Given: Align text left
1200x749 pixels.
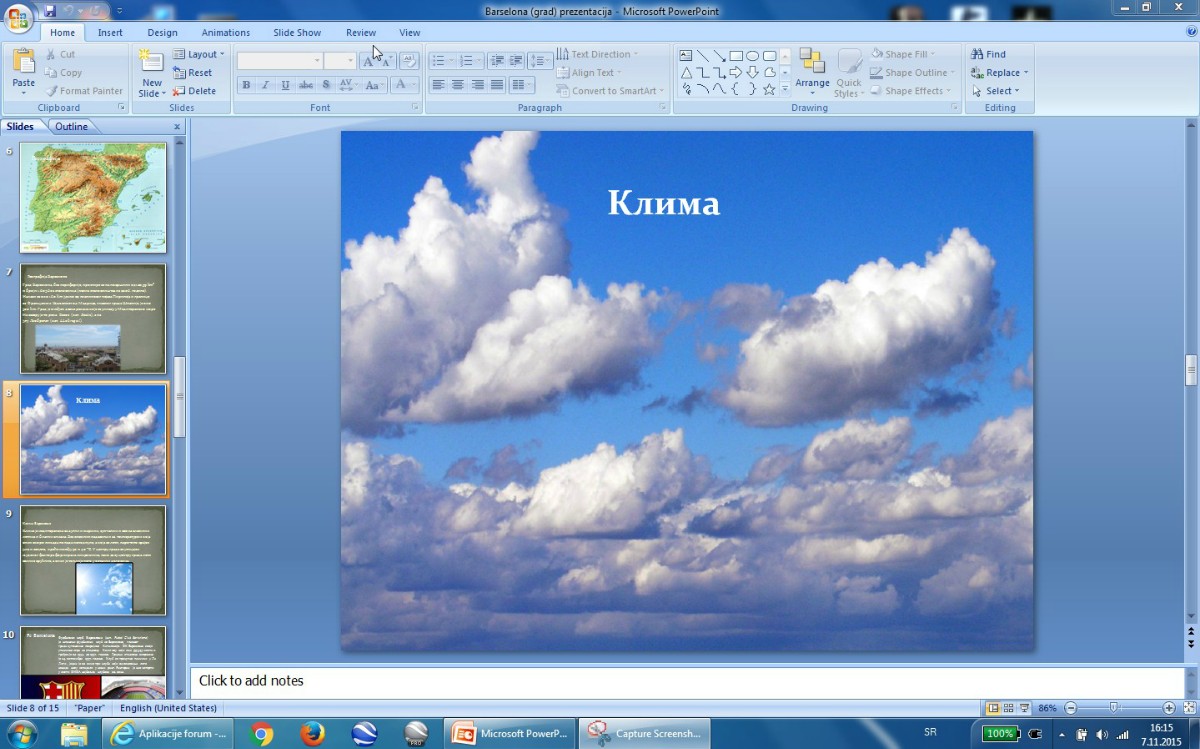Looking at the screenshot, I should coord(438,85).
